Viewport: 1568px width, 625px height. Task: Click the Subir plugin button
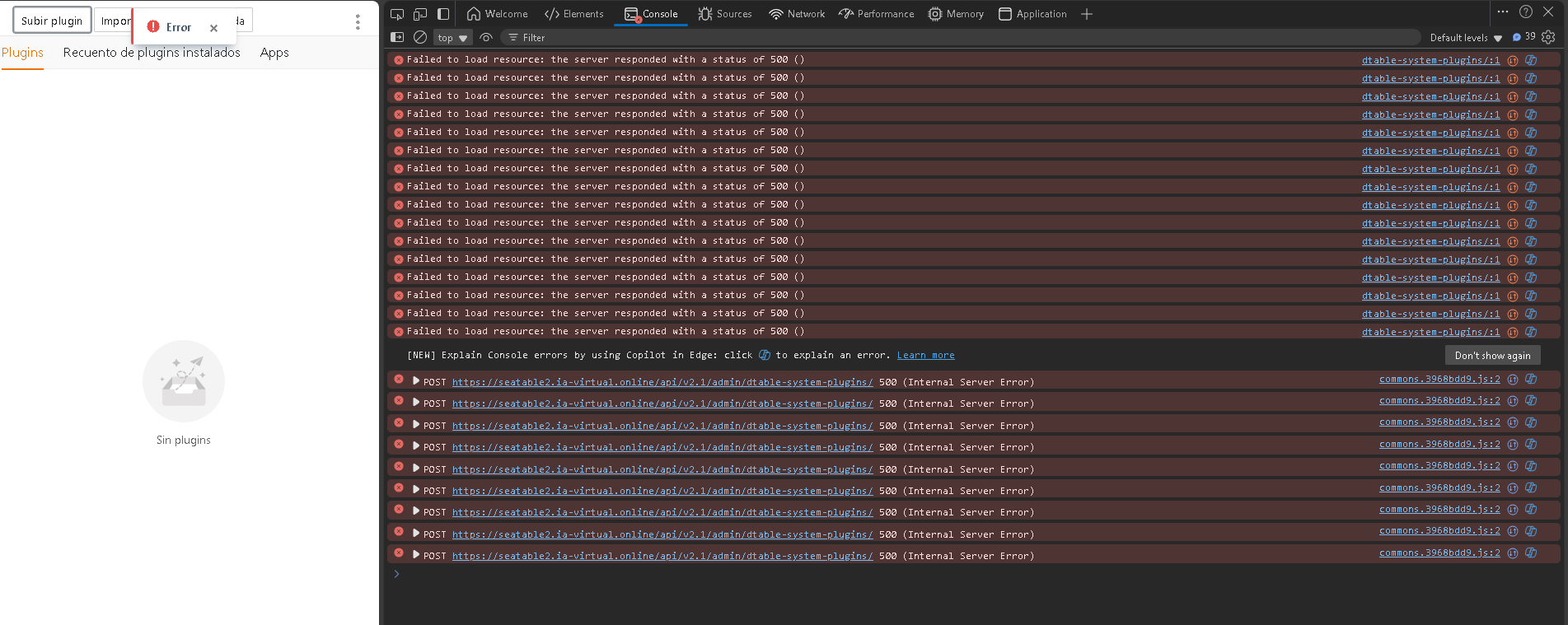(52, 21)
